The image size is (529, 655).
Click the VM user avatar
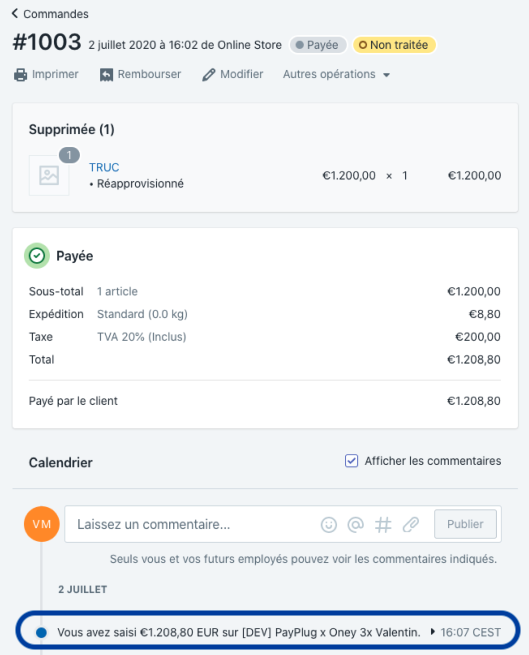42,524
